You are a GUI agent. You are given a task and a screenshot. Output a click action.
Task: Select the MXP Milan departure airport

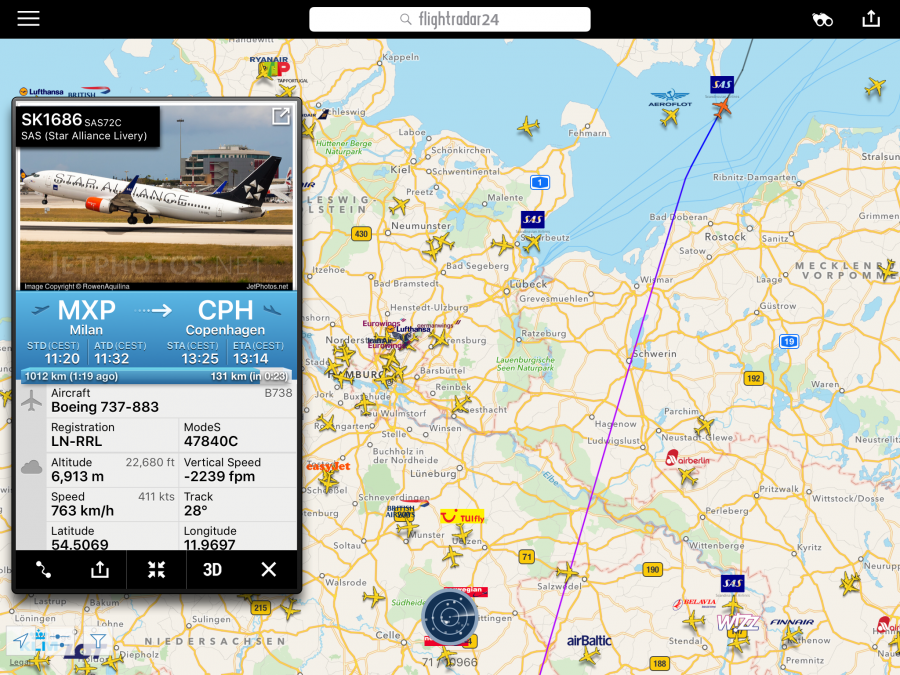click(86, 317)
